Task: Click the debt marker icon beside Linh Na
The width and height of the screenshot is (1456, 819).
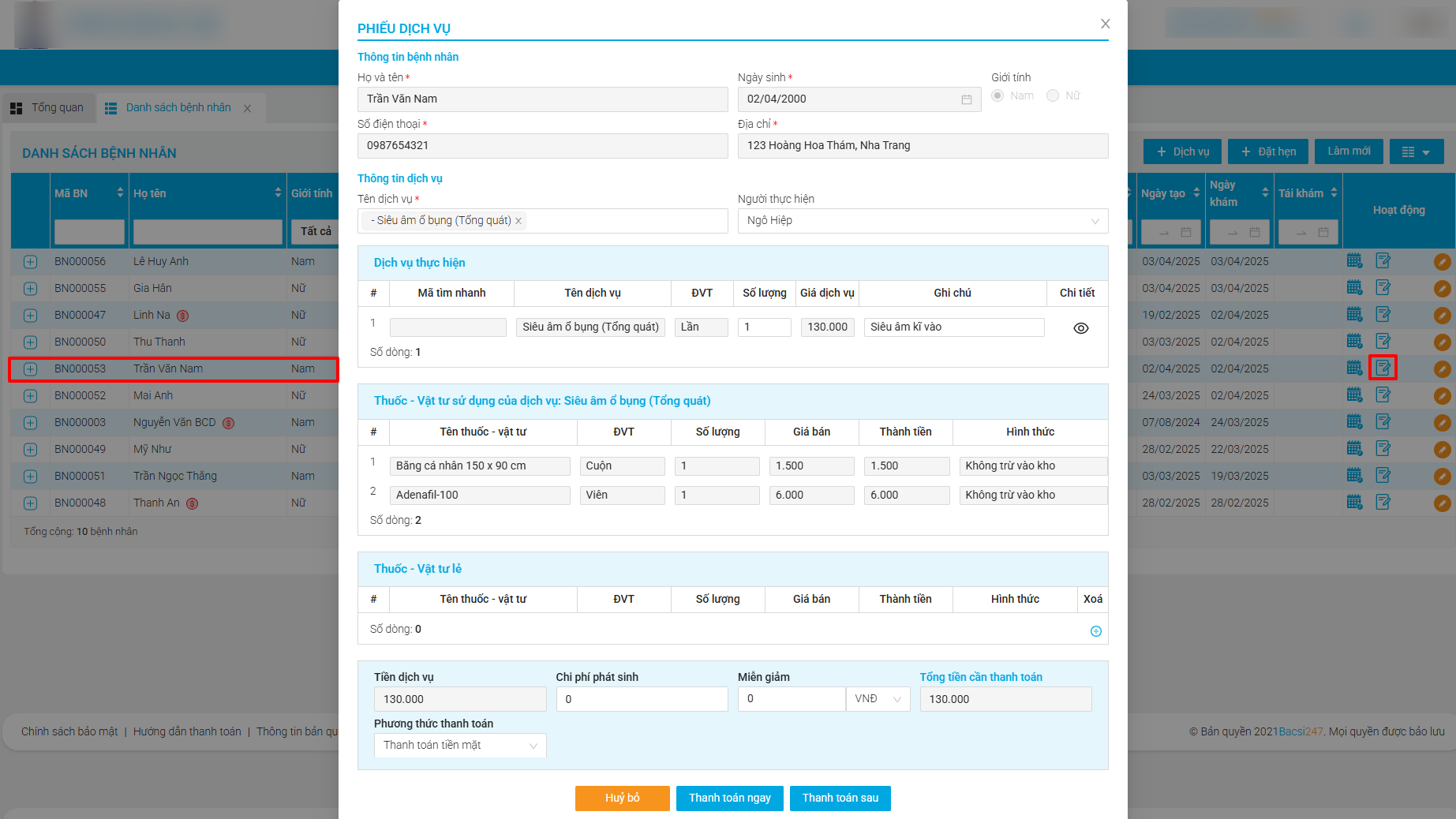Action: tap(182, 316)
